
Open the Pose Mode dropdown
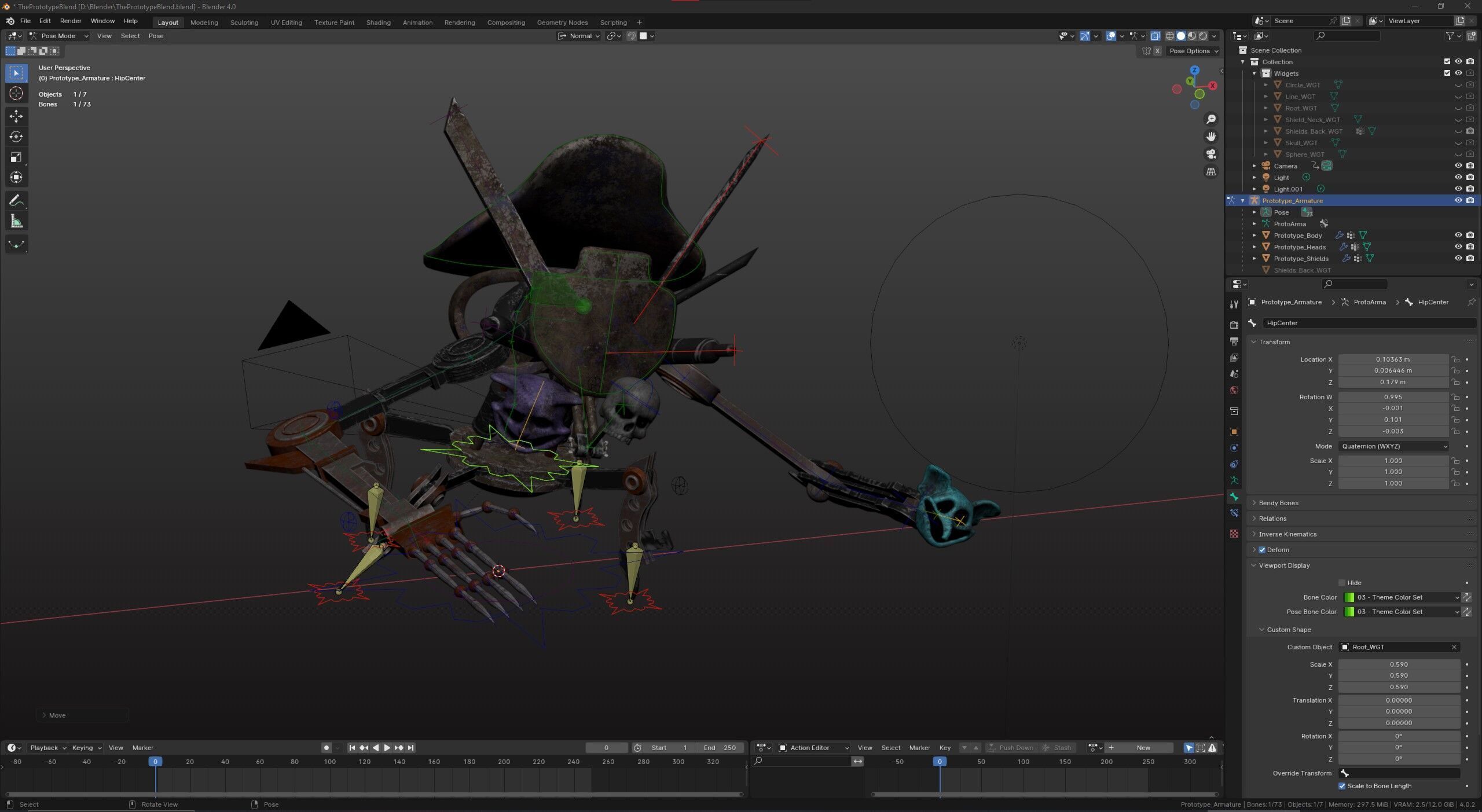click(x=58, y=36)
